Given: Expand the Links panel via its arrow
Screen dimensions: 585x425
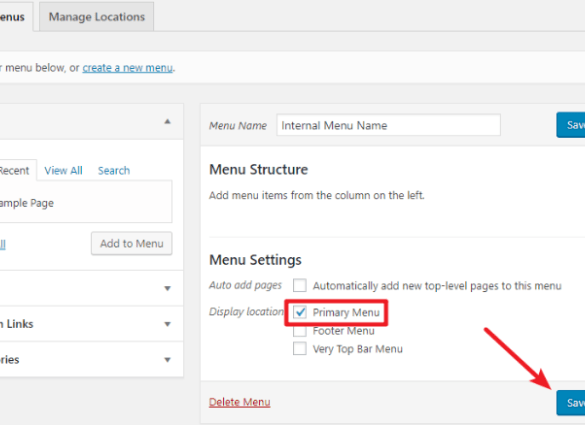Looking at the screenshot, I should tap(168, 324).
